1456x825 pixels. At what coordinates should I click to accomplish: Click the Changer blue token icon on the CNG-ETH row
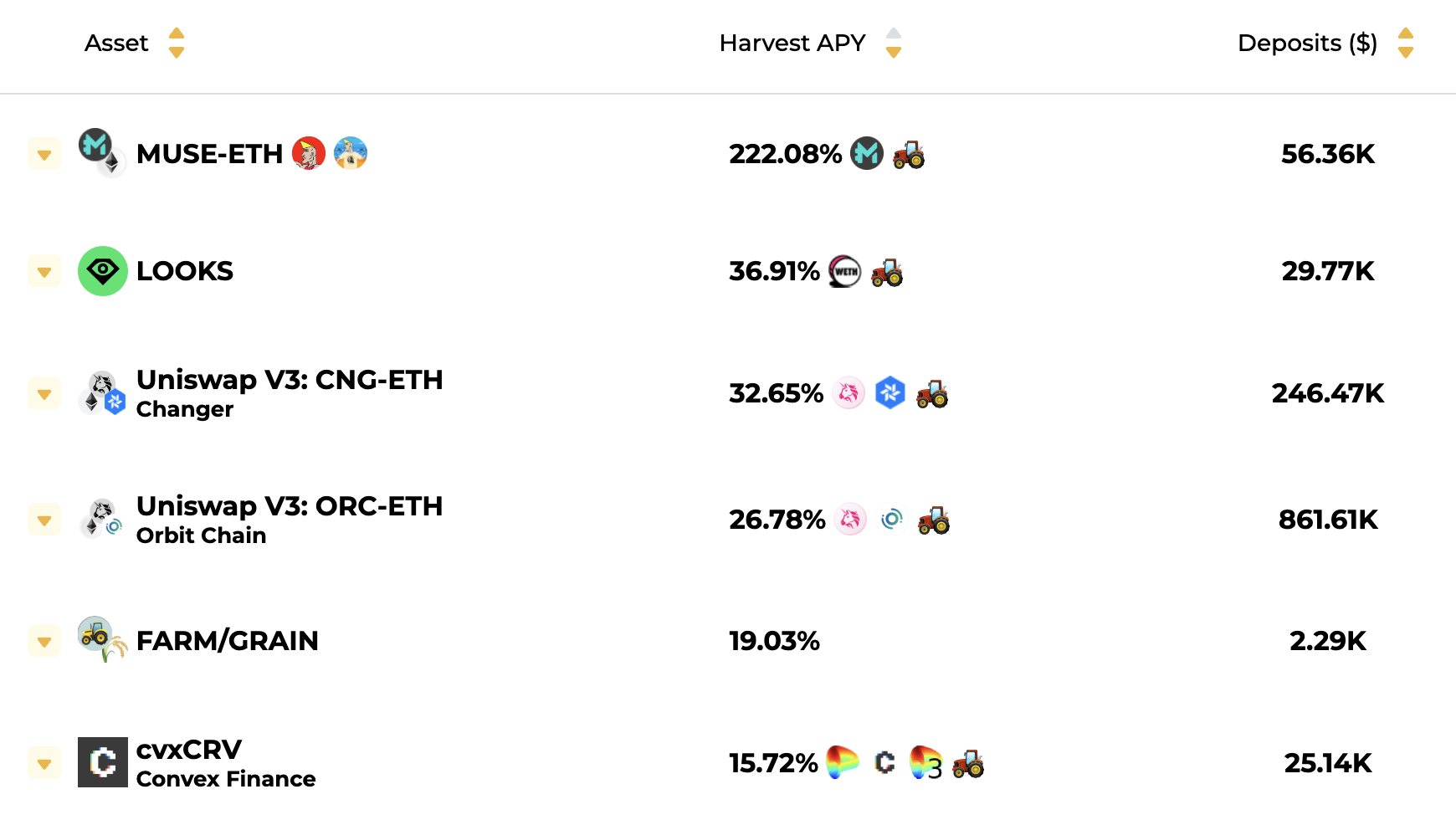pos(891,393)
